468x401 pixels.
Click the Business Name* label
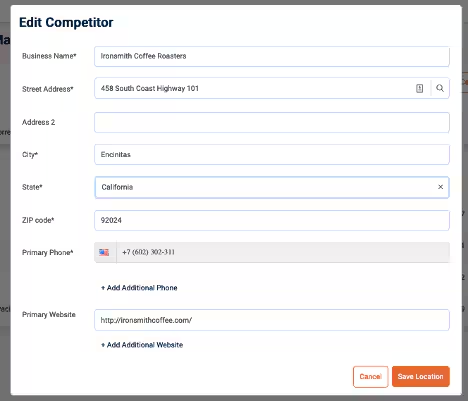[x=49, y=56]
